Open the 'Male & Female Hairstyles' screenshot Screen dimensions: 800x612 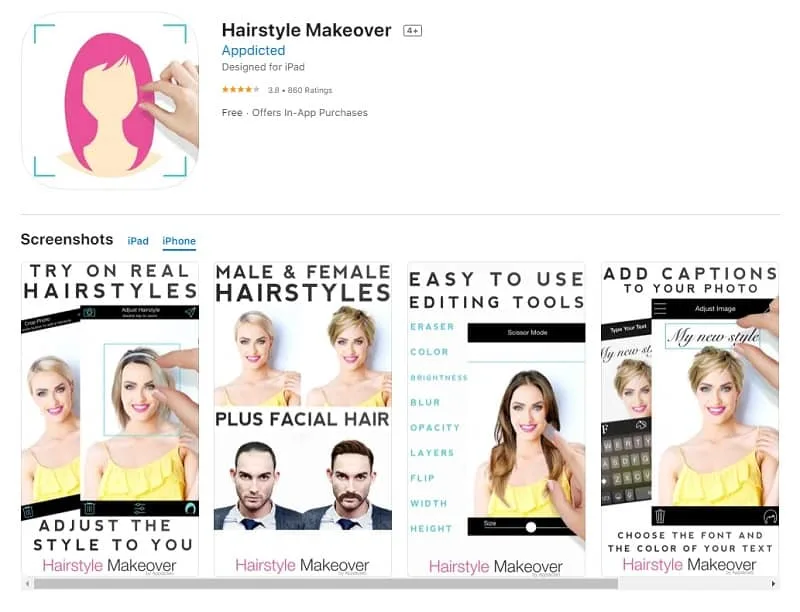[x=303, y=419]
